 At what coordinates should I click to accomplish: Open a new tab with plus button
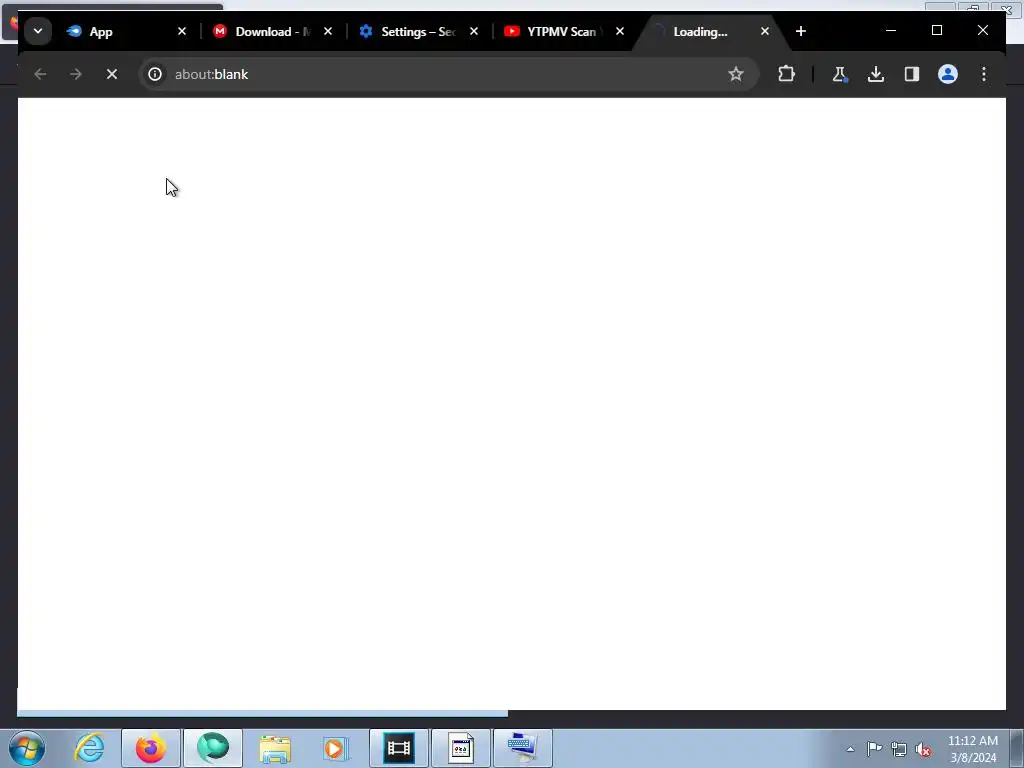tap(801, 31)
